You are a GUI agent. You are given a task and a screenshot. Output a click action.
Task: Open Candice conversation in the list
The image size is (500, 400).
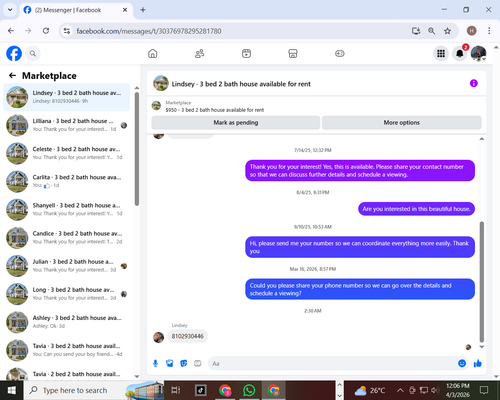67,237
